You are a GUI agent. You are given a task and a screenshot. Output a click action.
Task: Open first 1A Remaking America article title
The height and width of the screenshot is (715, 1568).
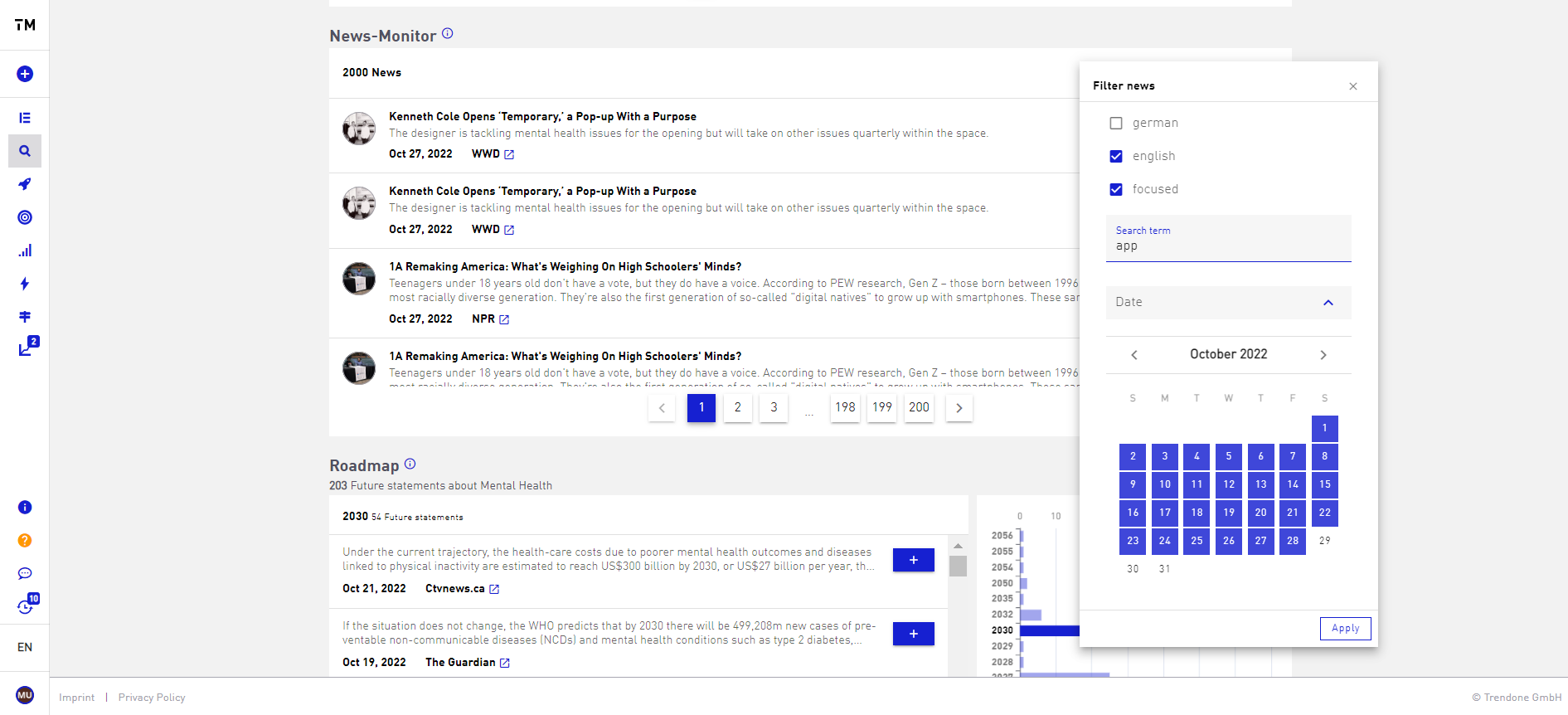pyautogui.click(x=566, y=267)
